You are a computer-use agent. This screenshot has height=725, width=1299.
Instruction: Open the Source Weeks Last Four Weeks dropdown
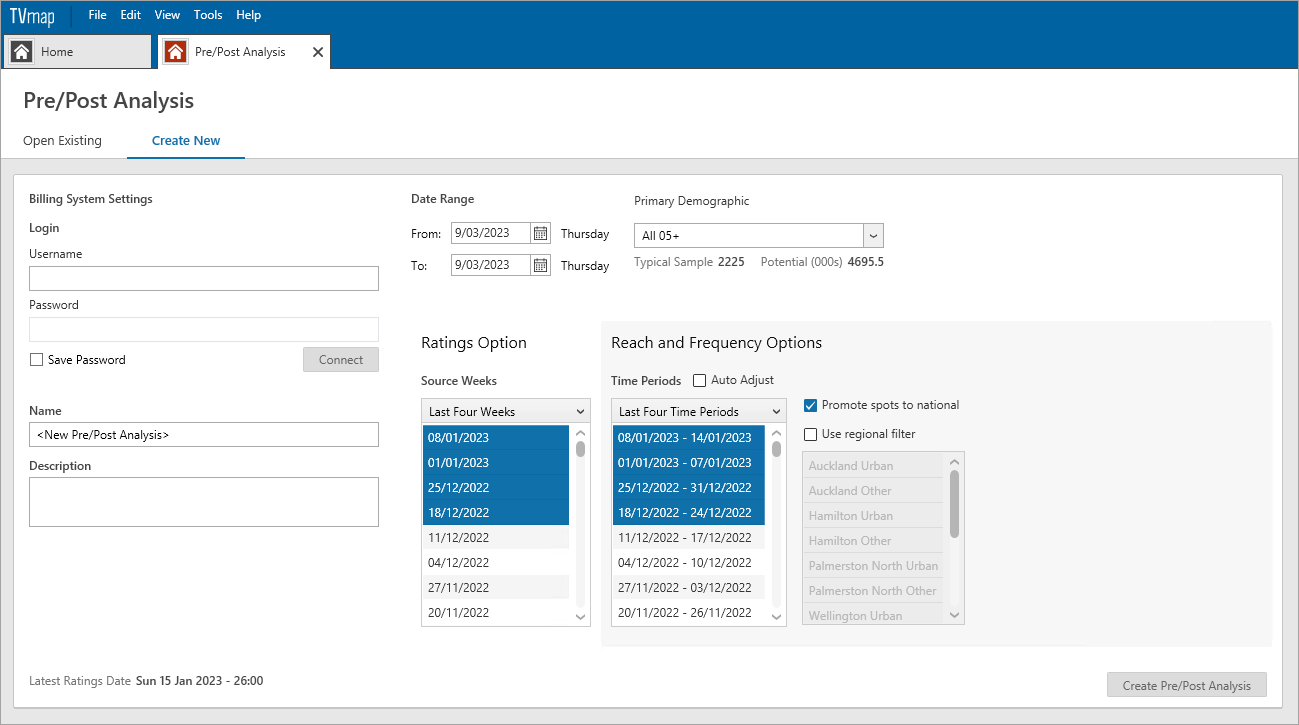click(506, 411)
